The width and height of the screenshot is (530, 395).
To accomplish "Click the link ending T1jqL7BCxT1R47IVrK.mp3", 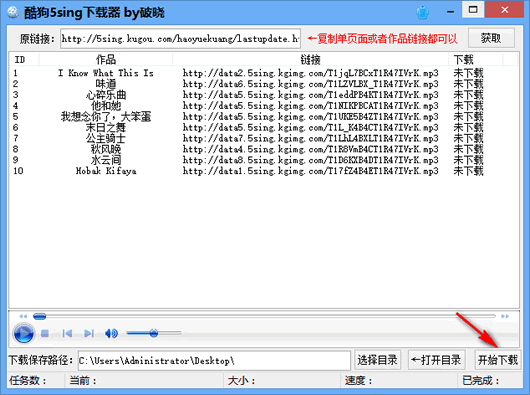I will click(311, 73).
